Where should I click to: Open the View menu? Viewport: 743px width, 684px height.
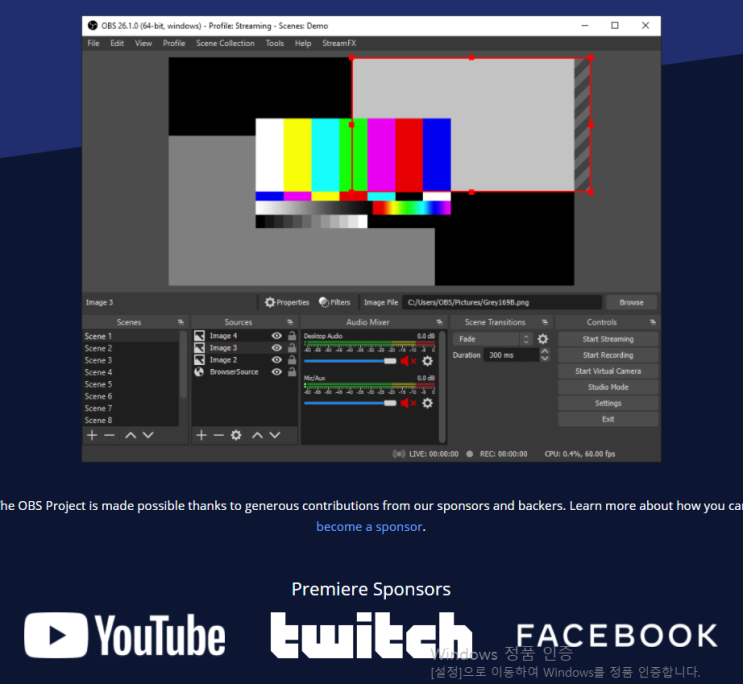coord(144,43)
